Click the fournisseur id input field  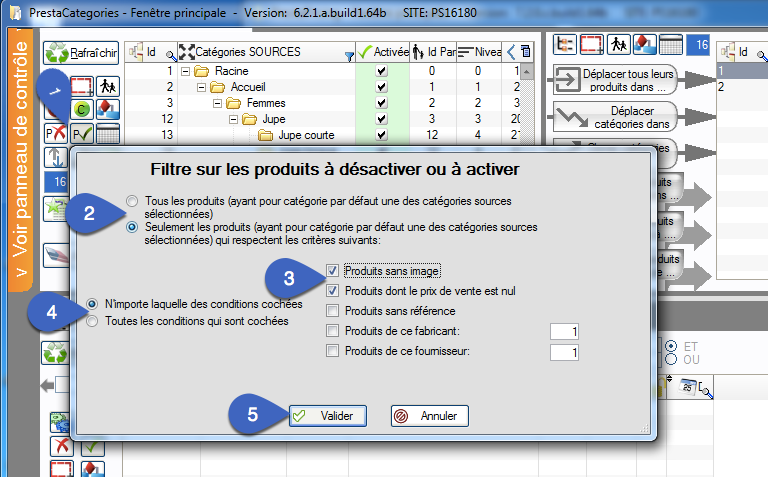pyautogui.click(x=564, y=352)
